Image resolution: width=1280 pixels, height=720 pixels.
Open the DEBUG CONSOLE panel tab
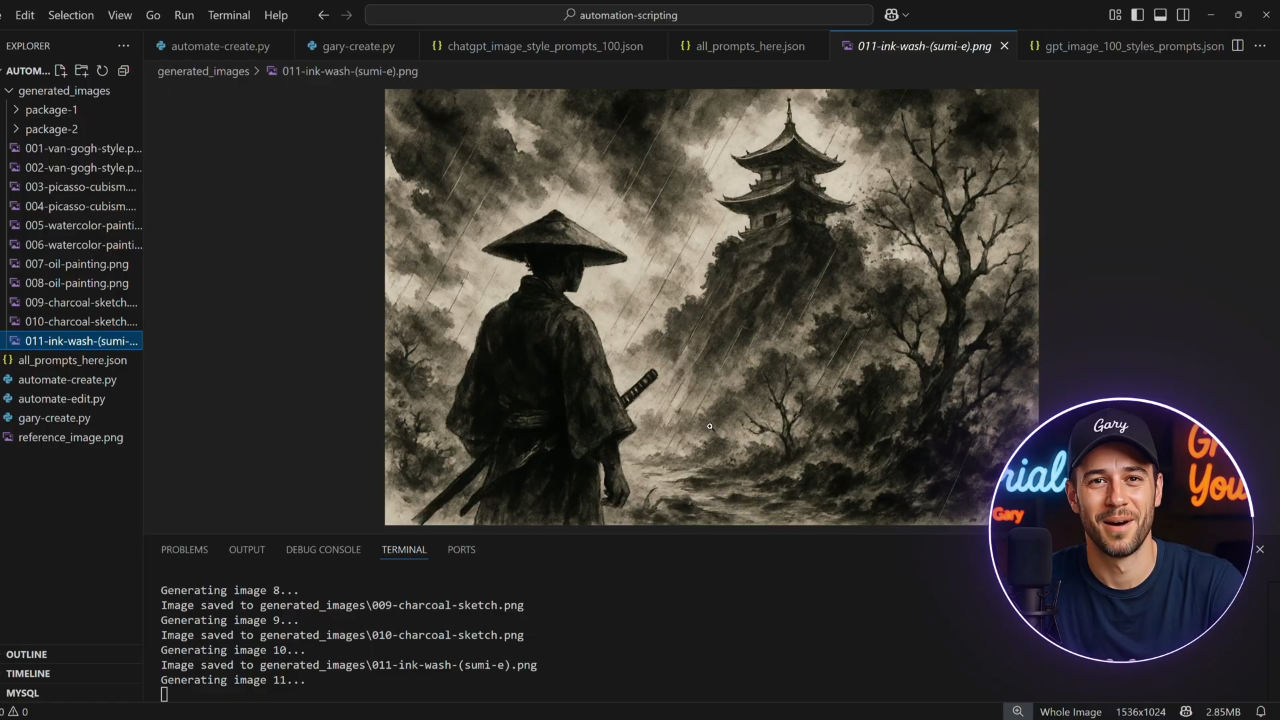point(323,550)
